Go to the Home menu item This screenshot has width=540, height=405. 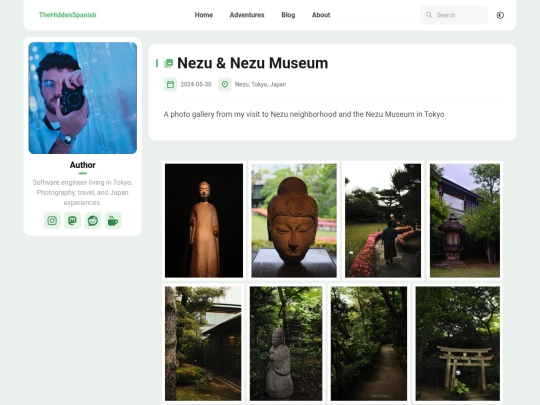click(204, 15)
